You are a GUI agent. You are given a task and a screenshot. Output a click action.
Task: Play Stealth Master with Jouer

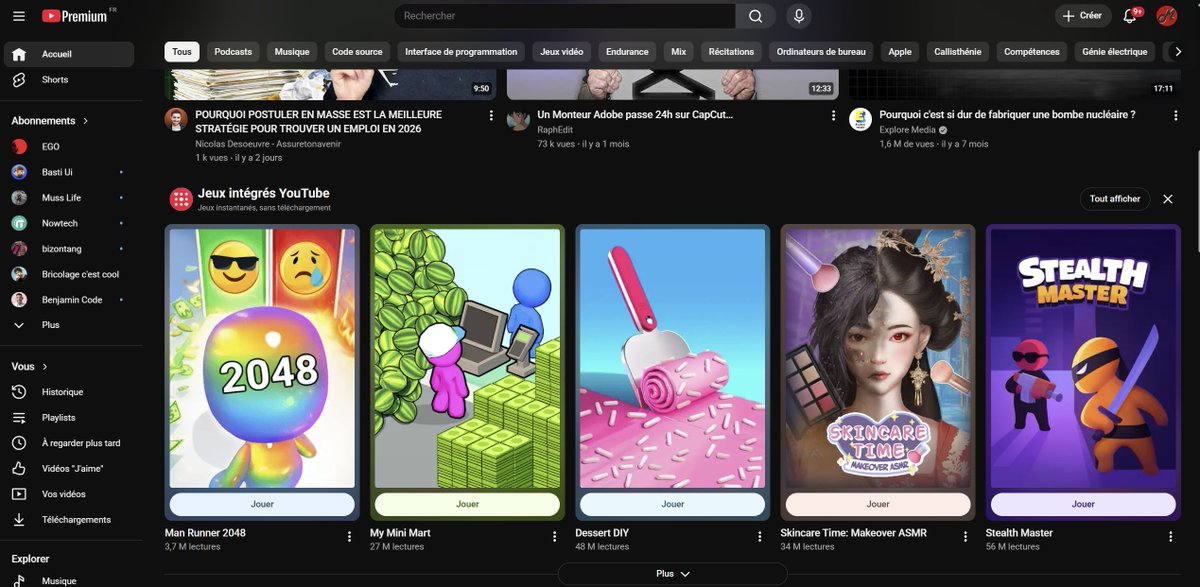[1084, 504]
